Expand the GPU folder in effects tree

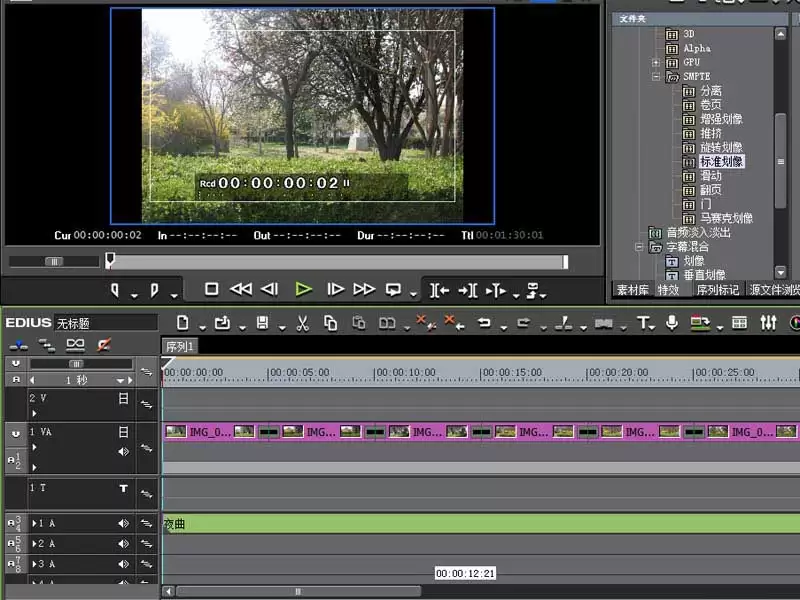tap(656, 63)
